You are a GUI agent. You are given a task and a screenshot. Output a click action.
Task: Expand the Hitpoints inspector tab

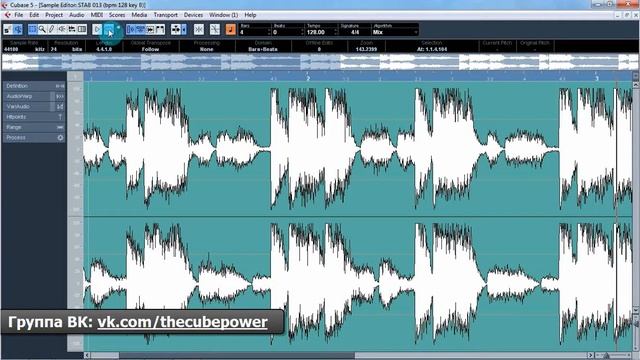(34, 117)
